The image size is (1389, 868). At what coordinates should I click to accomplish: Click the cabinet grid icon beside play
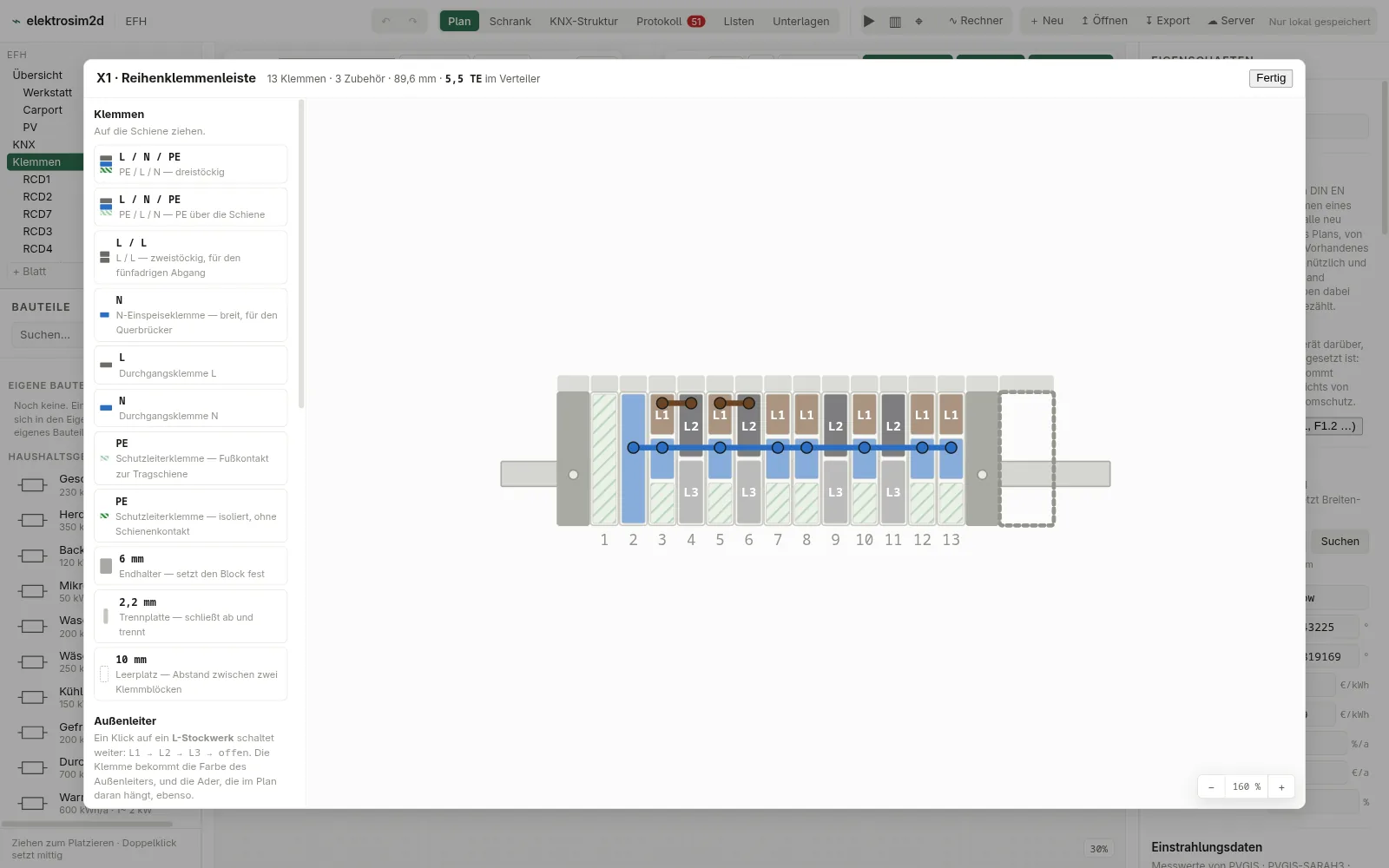(894, 21)
